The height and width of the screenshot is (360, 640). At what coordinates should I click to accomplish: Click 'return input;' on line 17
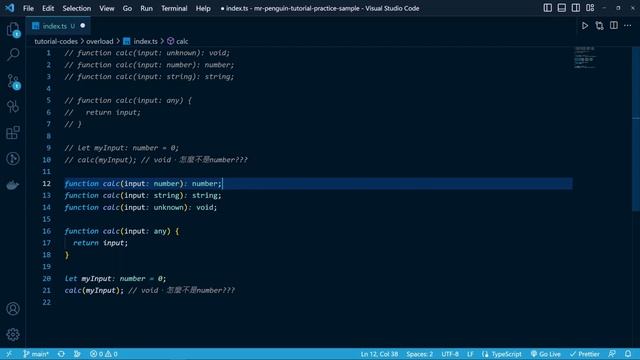100,243
